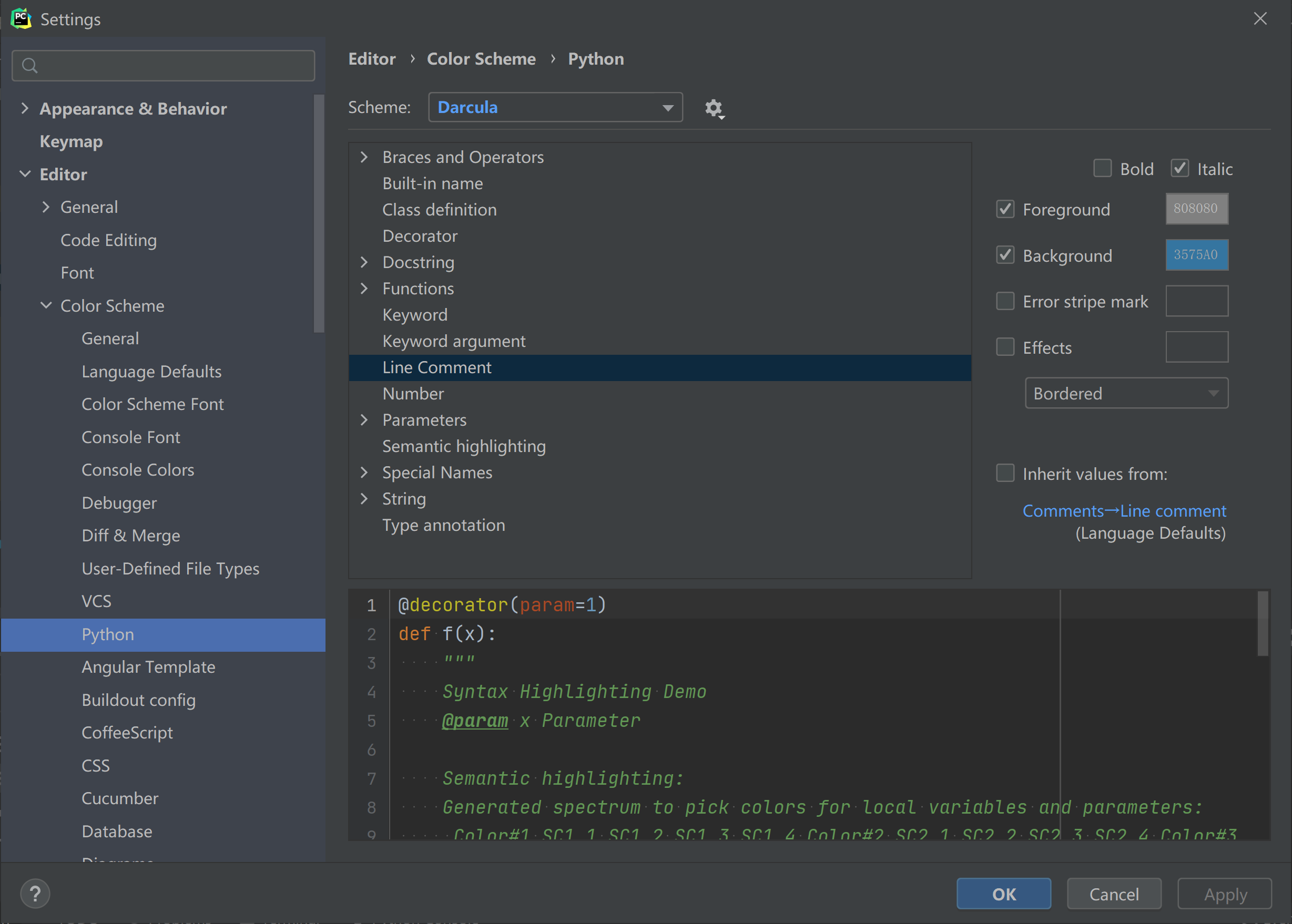Viewport: 1292px width, 924px height.
Task: Click the search magnifier icon
Action: pyautogui.click(x=29, y=66)
